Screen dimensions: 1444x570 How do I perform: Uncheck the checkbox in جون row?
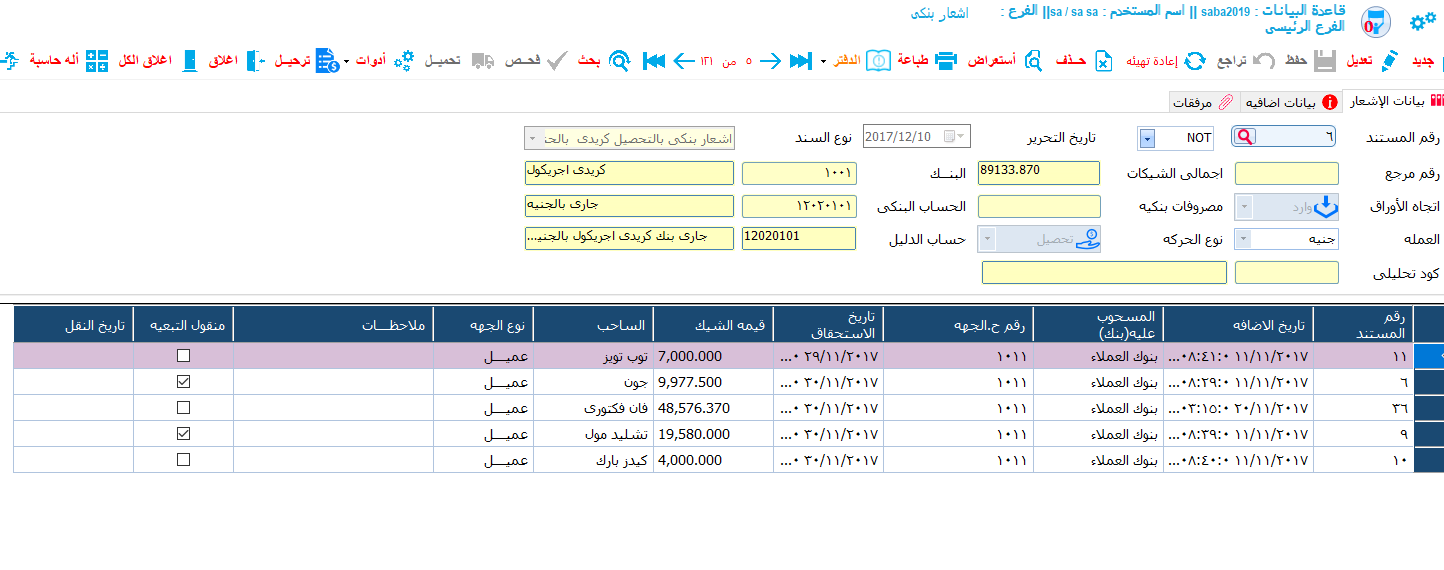coord(183,381)
